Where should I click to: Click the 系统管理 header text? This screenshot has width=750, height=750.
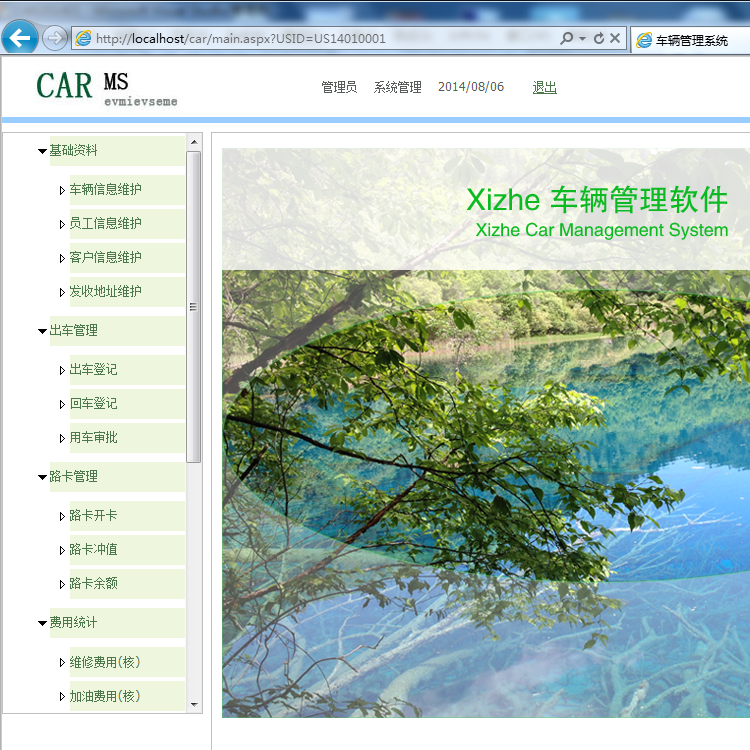point(397,87)
